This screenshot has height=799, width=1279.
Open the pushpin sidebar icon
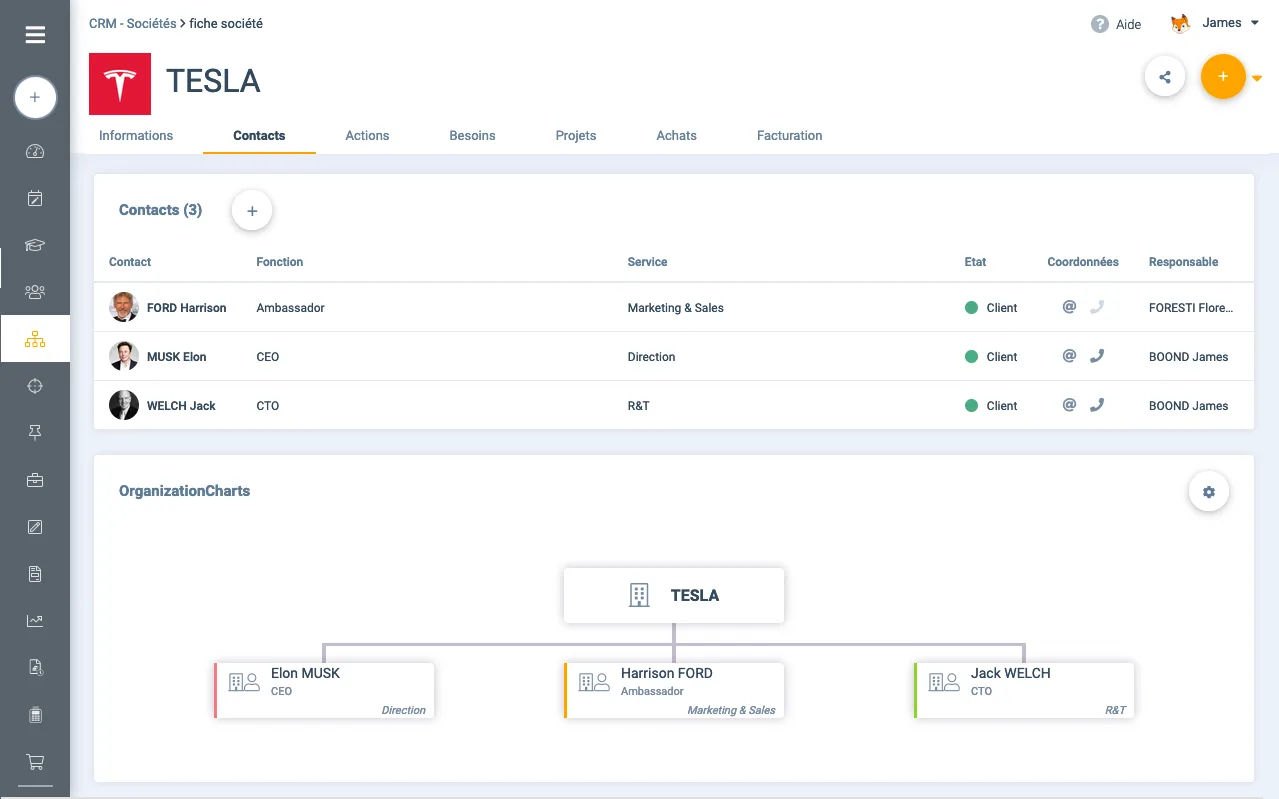pyautogui.click(x=35, y=432)
